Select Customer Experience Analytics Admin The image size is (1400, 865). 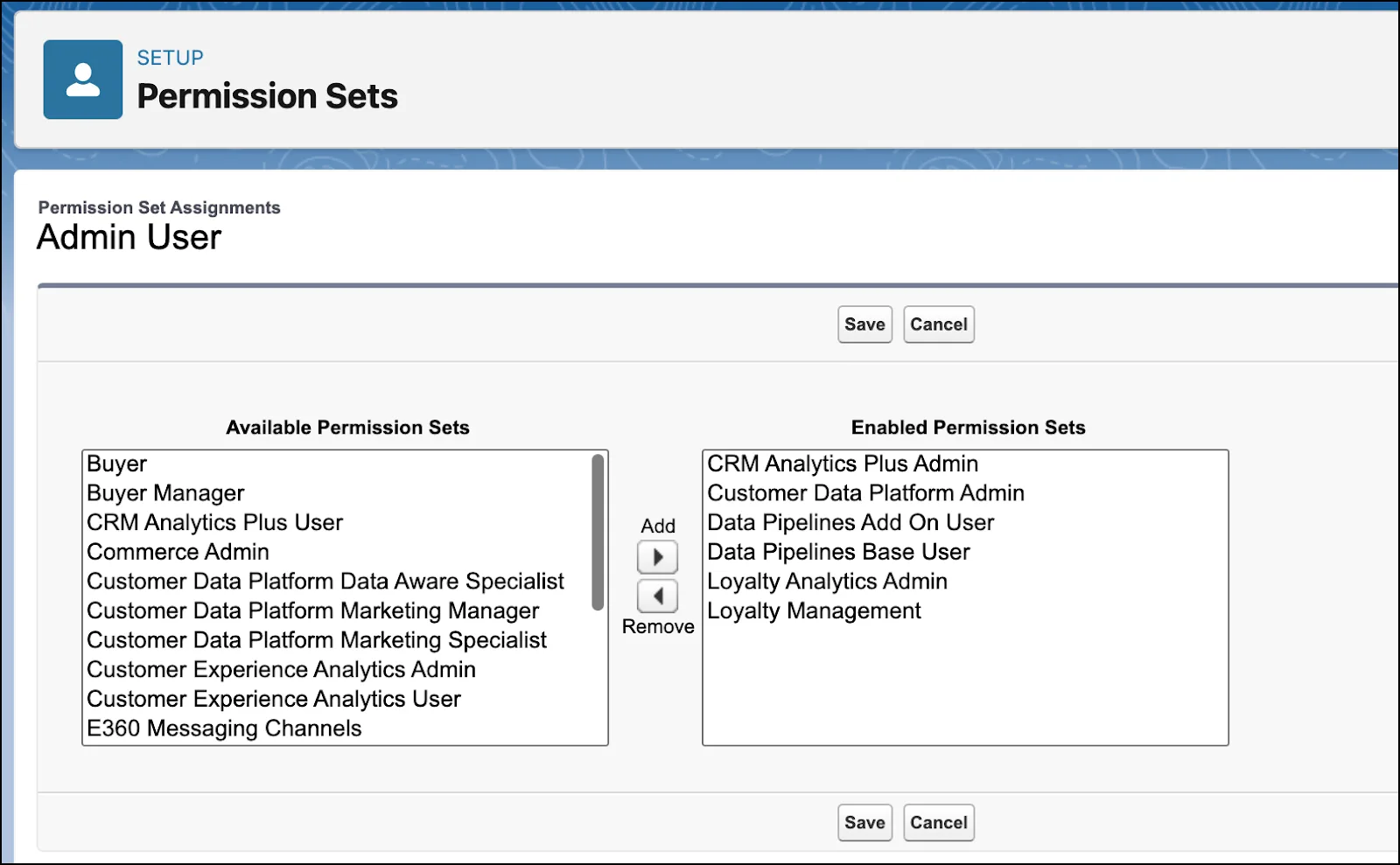coord(281,670)
